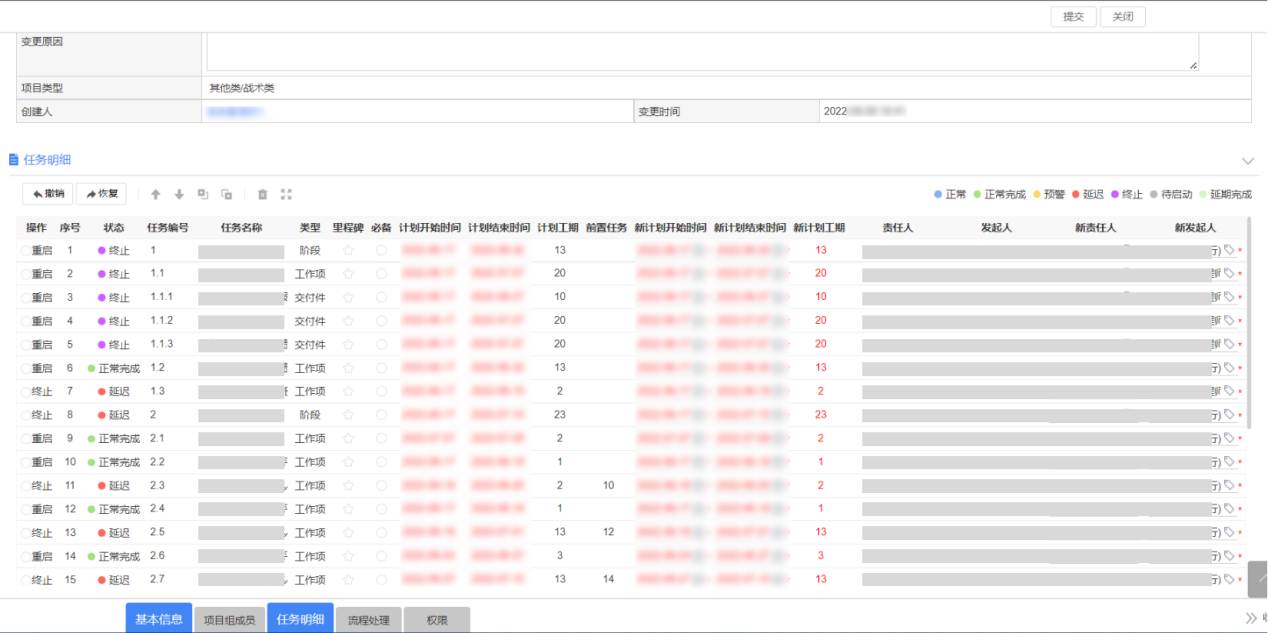Click inside the 变更原因 text area
This screenshot has height=633, width=1268.
701,50
